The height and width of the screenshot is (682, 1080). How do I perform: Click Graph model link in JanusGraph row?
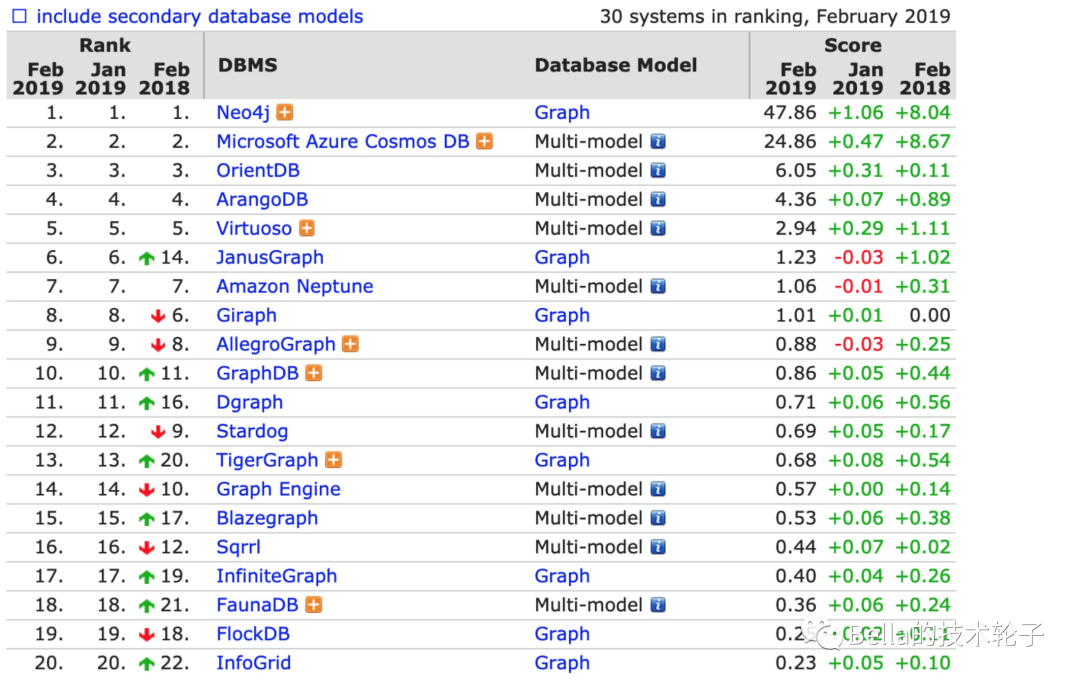coord(562,257)
